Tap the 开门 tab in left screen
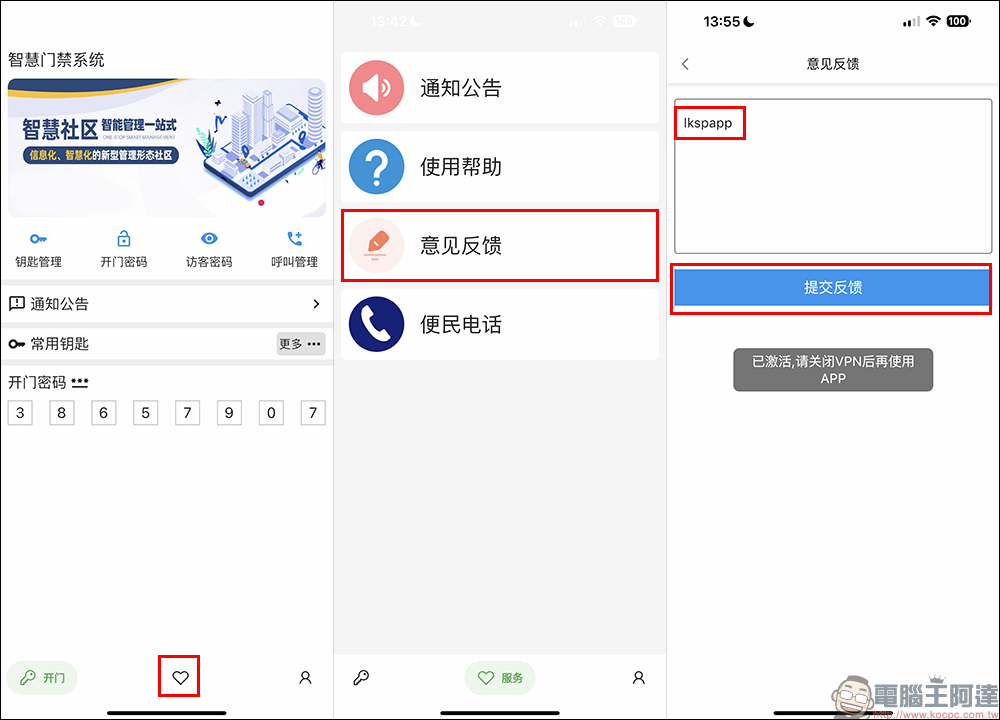This screenshot has width=1000, height=720. coord(42,677)
